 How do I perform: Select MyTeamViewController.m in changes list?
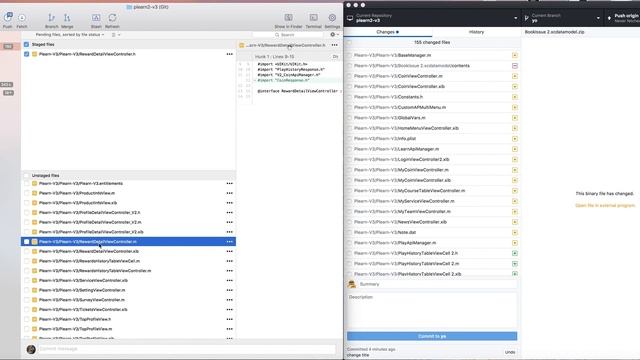click(432, 212)
